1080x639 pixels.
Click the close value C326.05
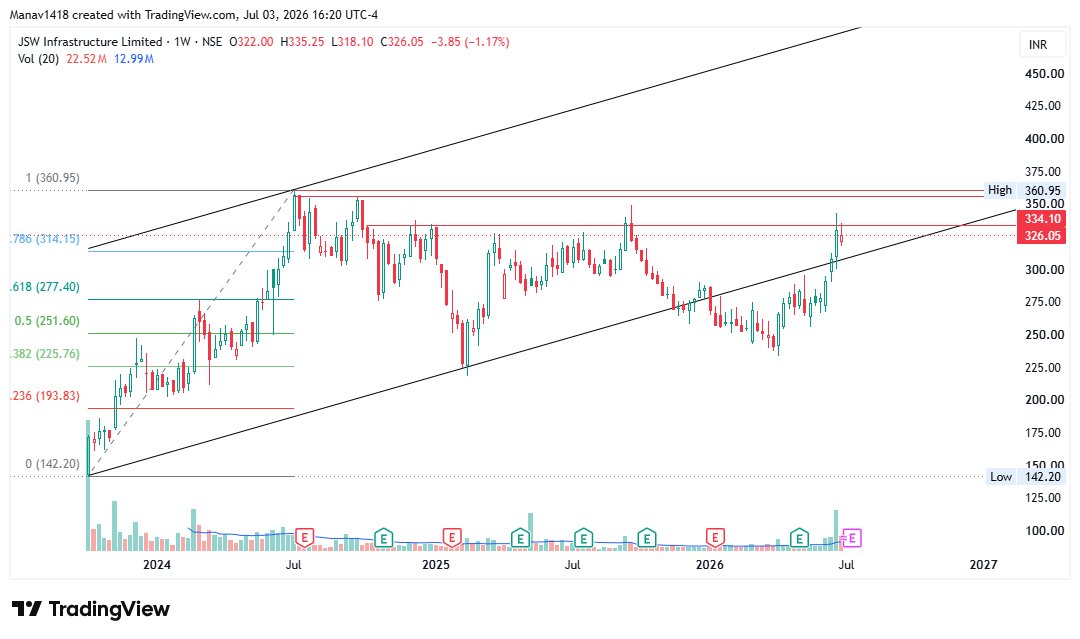(402, 42)
